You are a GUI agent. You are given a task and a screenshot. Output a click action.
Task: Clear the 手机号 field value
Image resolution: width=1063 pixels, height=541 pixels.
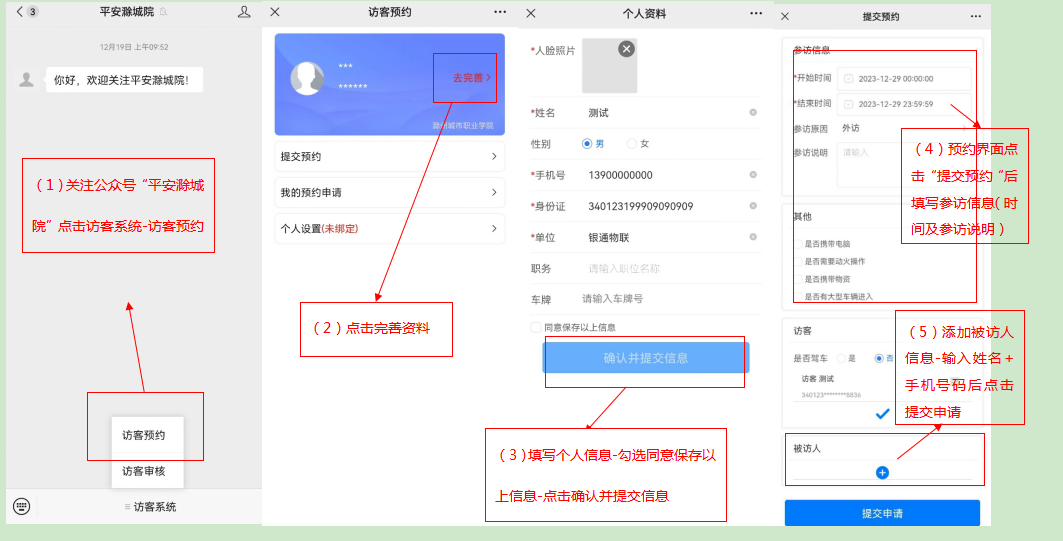[752, 175]
